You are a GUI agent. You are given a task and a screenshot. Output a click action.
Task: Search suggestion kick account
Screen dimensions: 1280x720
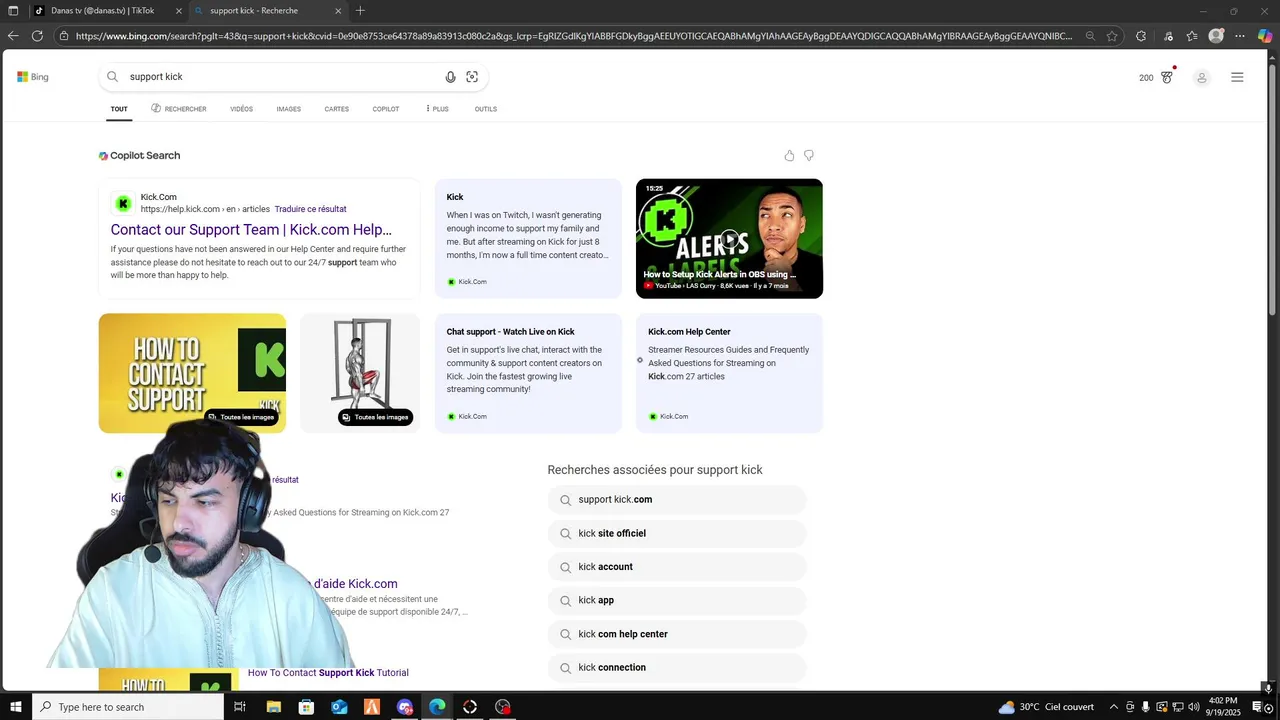[x=677, y=567]
